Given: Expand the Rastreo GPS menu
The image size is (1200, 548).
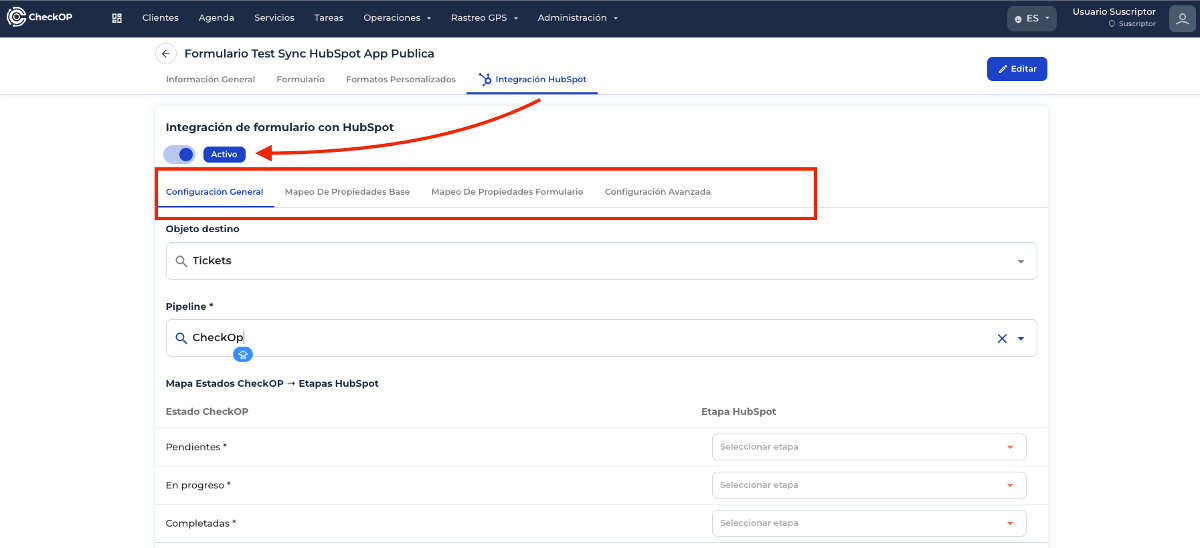Looking at the screenshot, I should 483,18.
